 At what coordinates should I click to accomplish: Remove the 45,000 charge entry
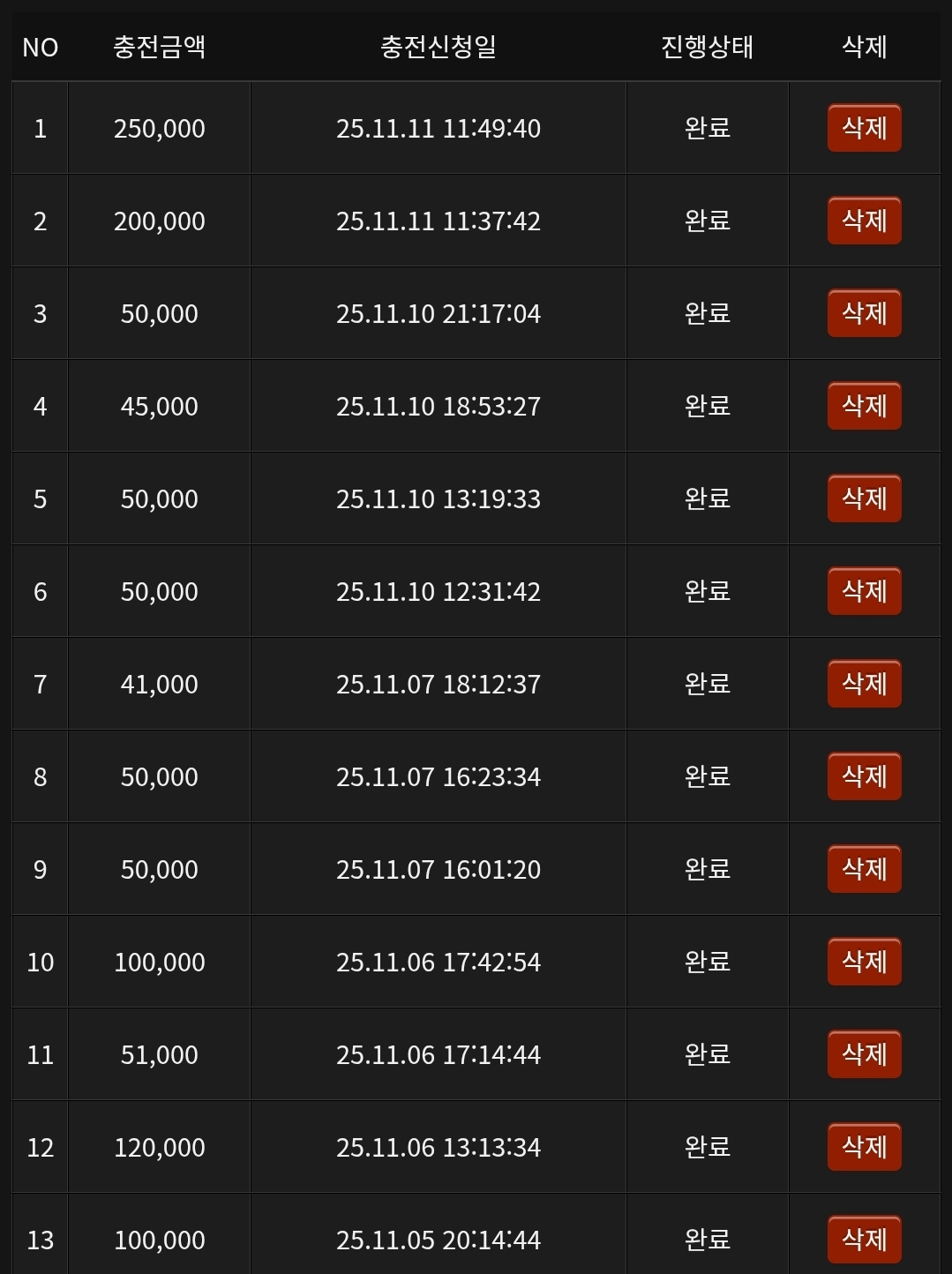click(864, 406)
